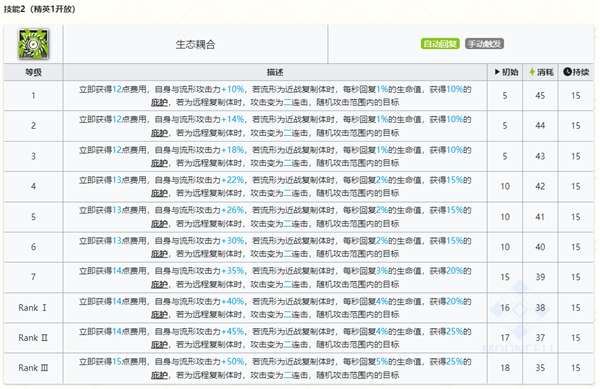600x389 pixels.
Task: Click the level 5 cell
Action: (33, 217)
